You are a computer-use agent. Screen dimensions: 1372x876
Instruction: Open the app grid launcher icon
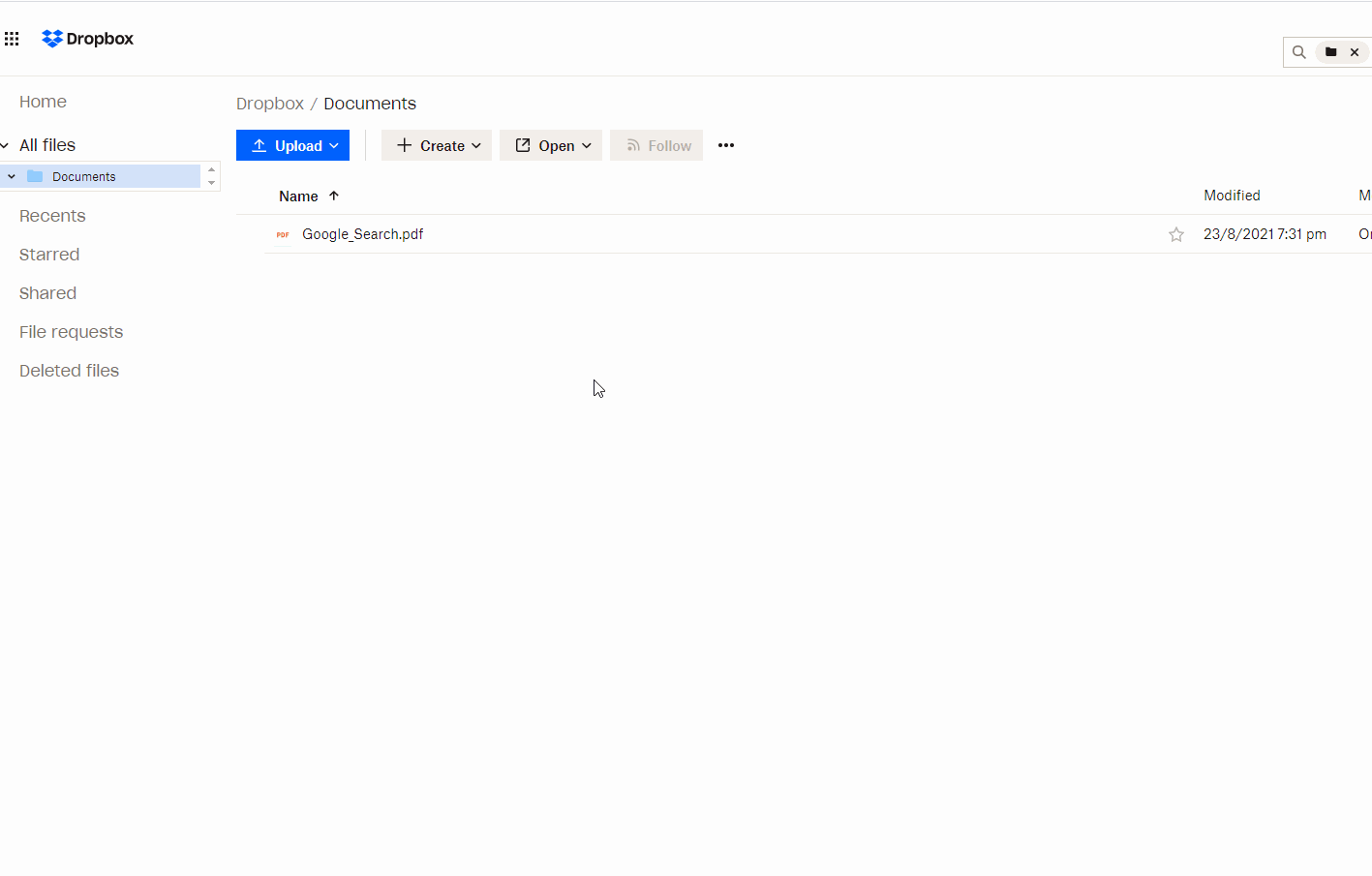pos(12,39)
